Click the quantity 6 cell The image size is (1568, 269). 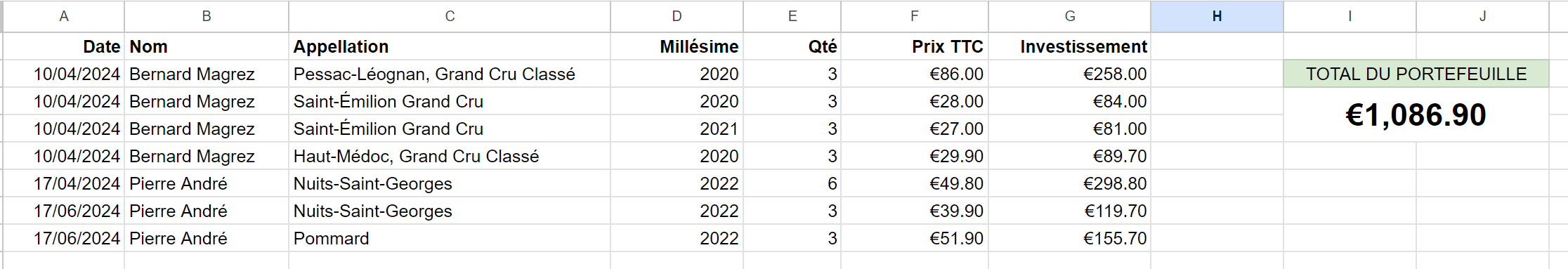pos(792,183)
